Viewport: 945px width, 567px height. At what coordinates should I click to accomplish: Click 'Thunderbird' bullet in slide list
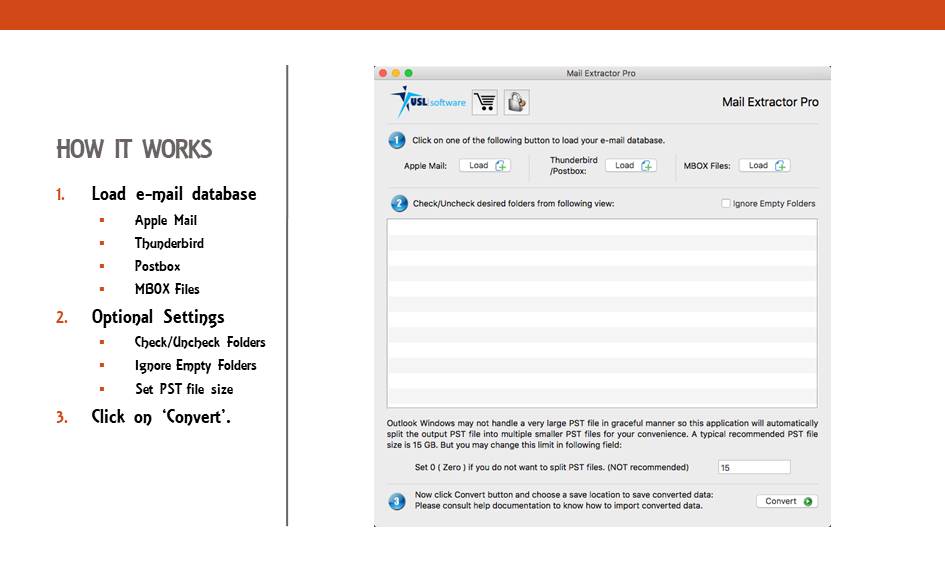coord(169,243)
